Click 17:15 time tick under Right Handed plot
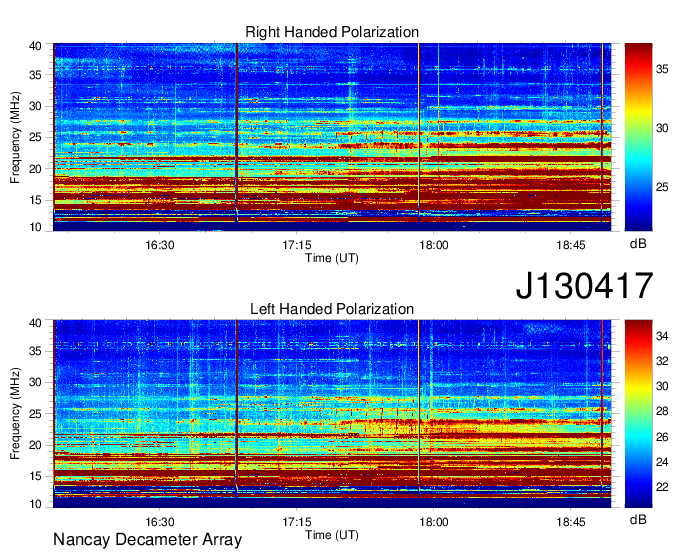 297,245
